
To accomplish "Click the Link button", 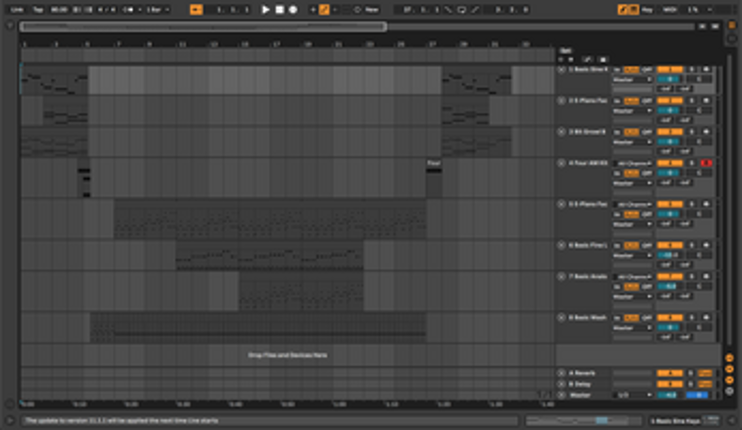I will coord(17,9).
